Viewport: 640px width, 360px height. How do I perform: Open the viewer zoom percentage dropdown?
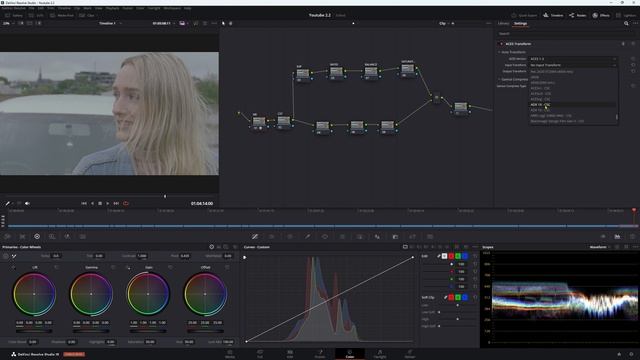click(8, 23)
